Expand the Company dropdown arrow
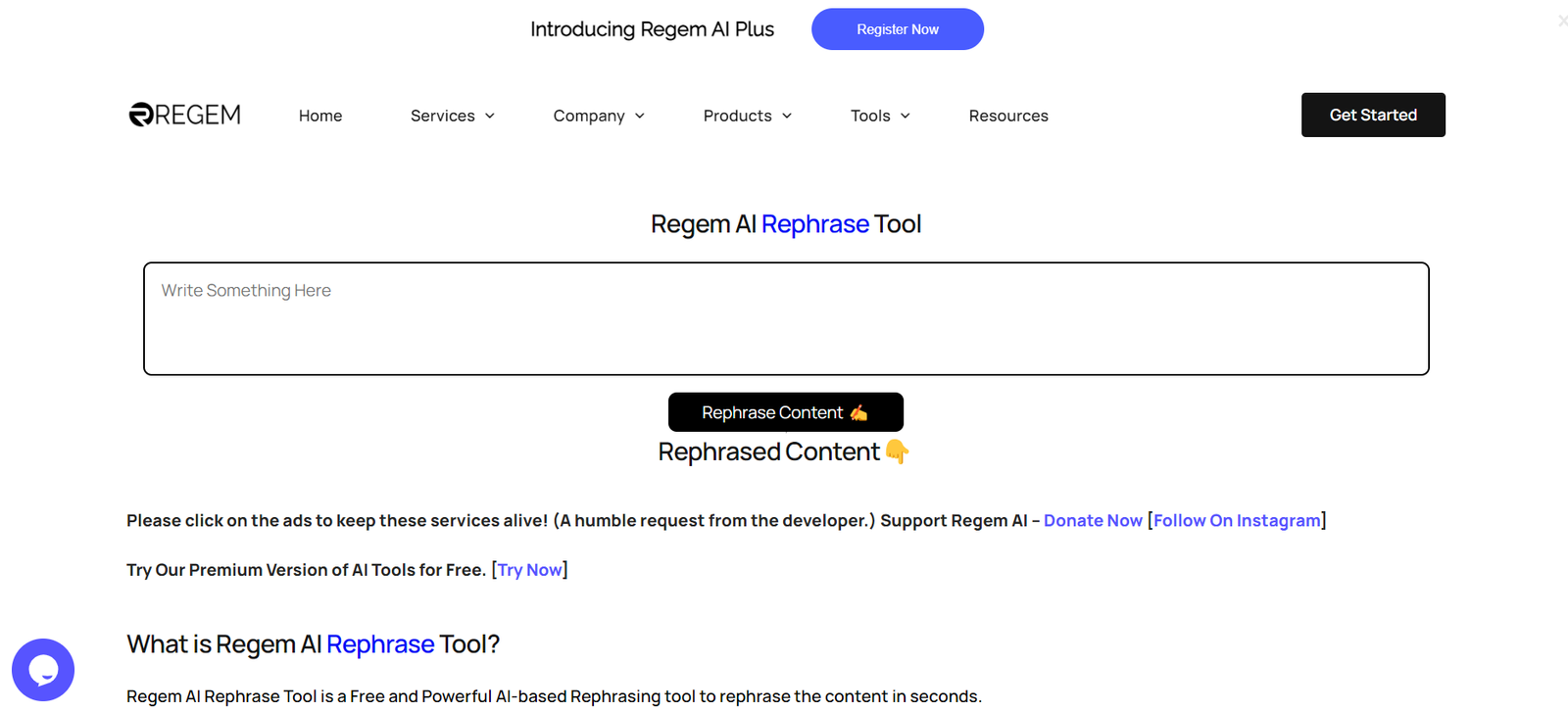Viewport: 1568px width, 712px height. point(640,116)
